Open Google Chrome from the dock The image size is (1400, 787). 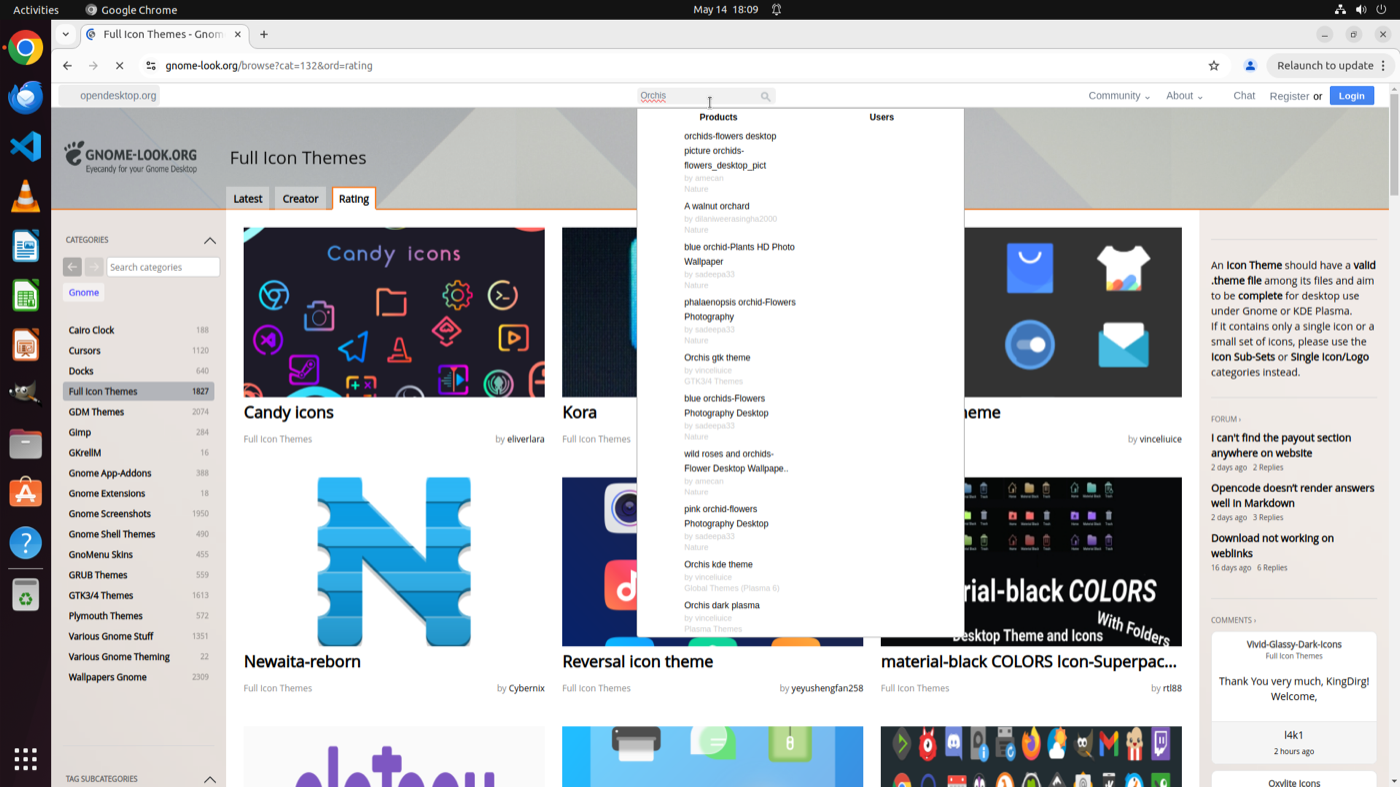click(x=25, y=48)
